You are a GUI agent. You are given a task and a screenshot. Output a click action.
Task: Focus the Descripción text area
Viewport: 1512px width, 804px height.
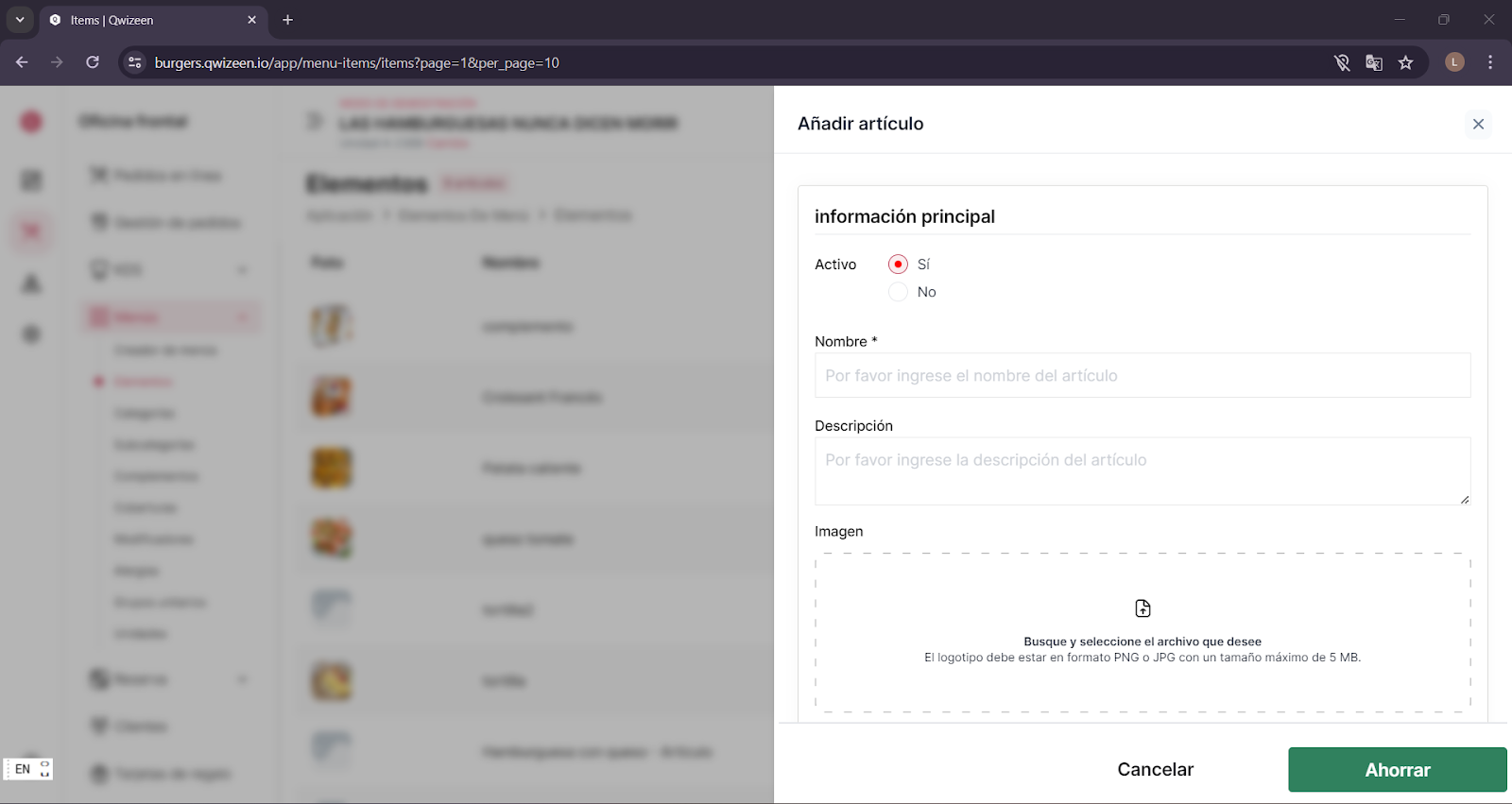point(1143,470)
